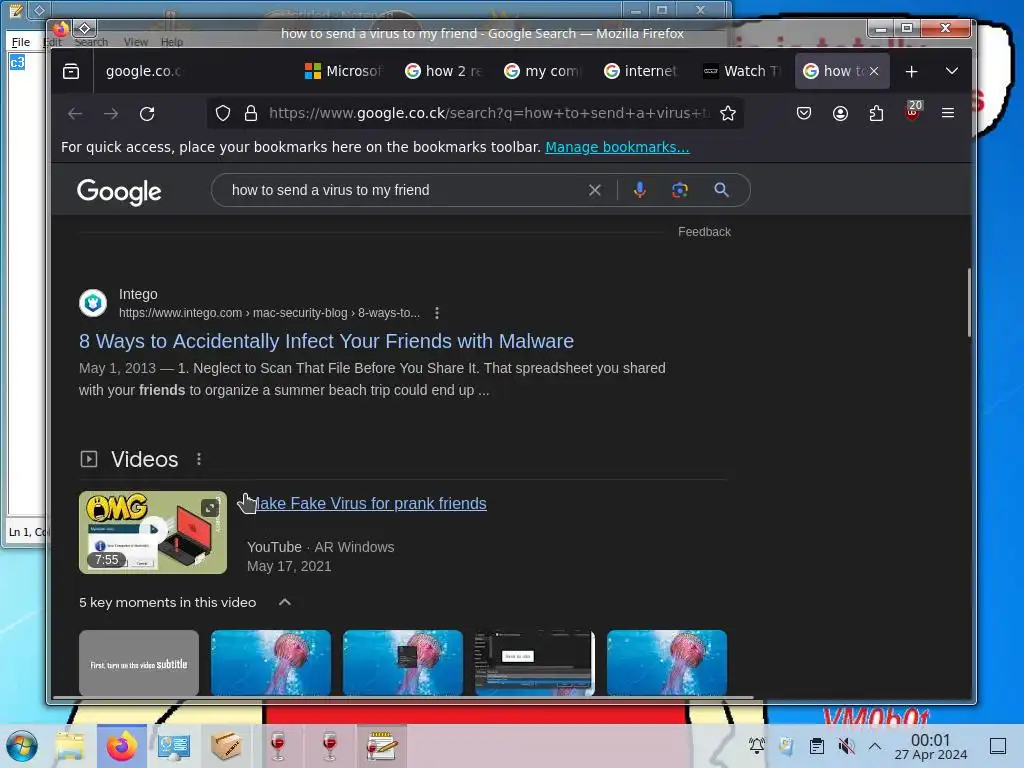The image size is (1024, 768).
Task: List all tabs dropdown arrow
Action: click(952, 71)
